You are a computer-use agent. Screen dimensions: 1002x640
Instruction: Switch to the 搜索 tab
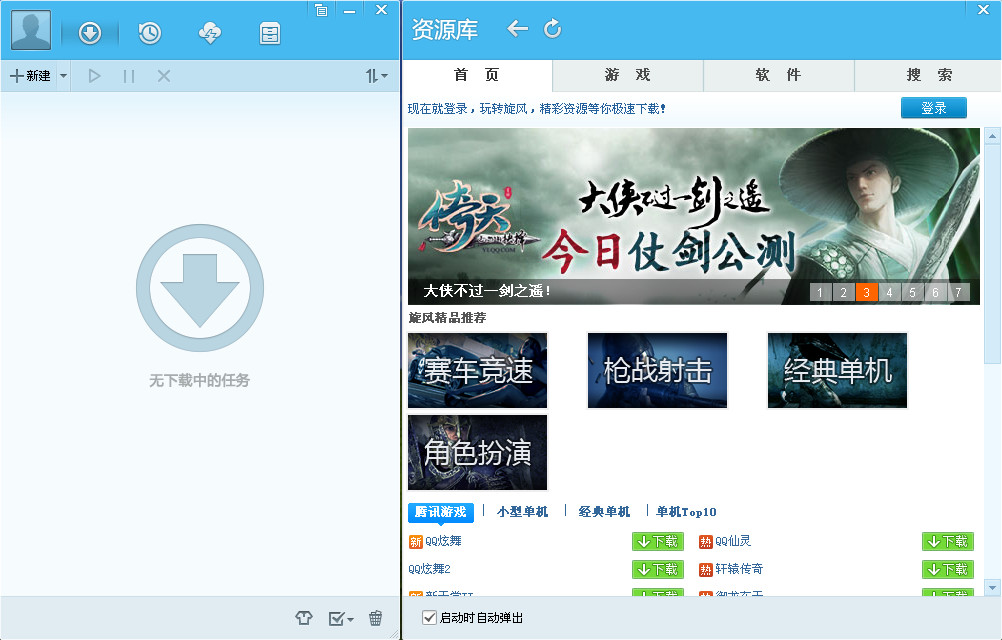click(x=928, y=75)
